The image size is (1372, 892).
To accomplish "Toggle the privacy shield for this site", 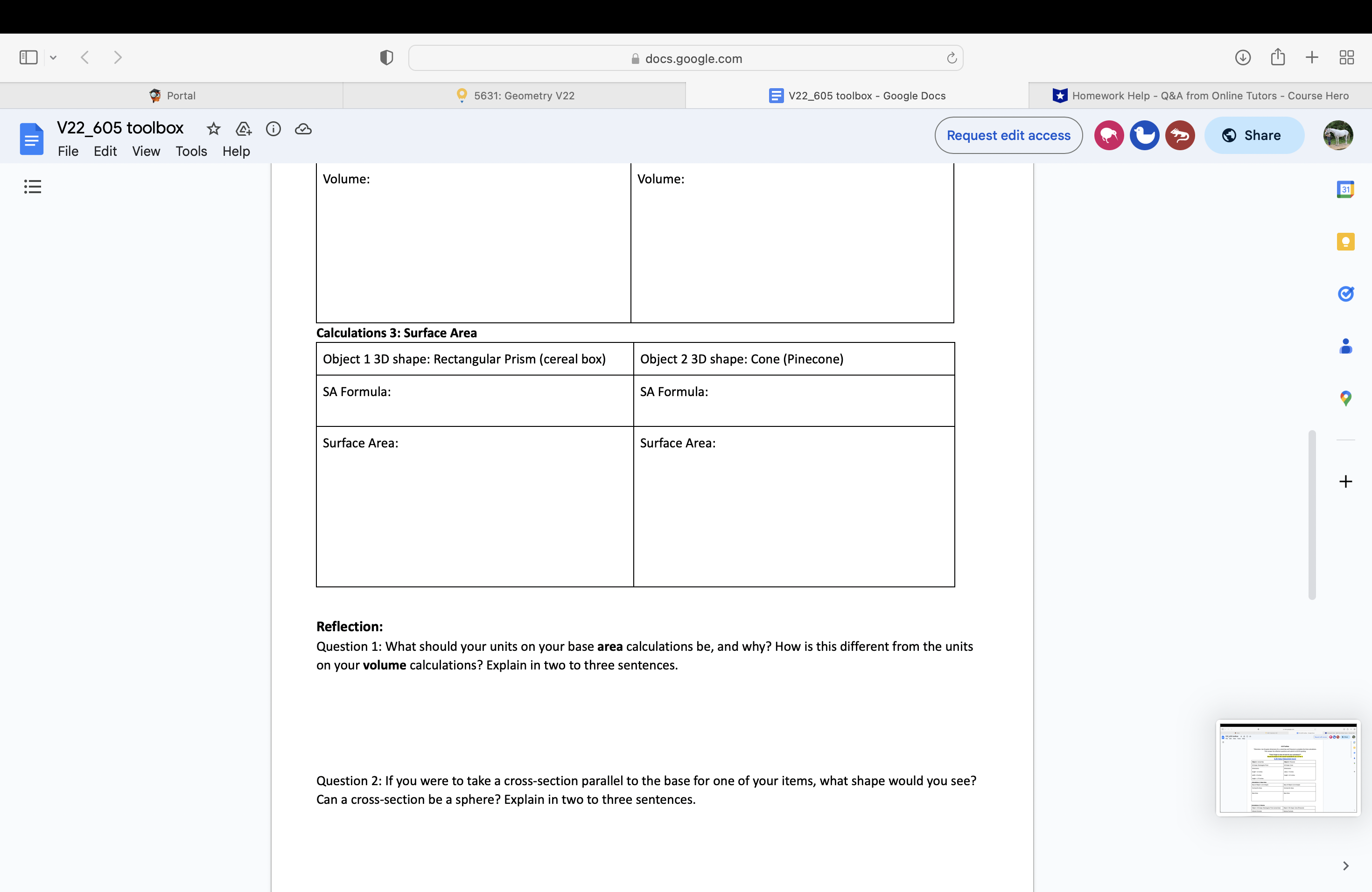I will point(386,57).
